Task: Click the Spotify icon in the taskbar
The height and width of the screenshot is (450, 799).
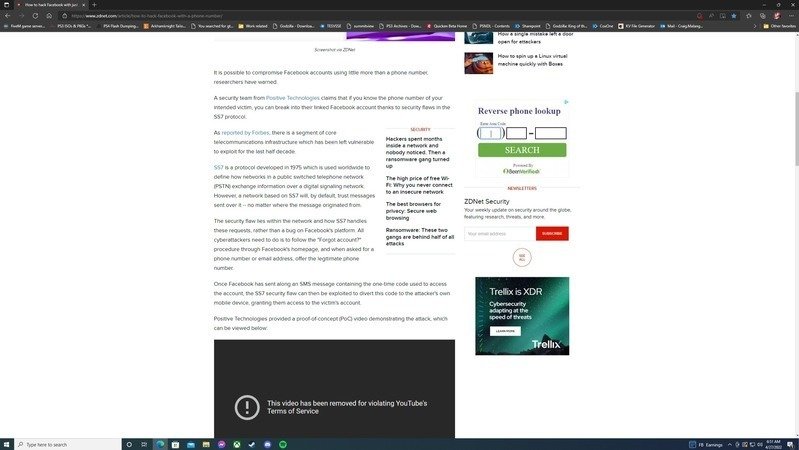Action: click(282, 444)
